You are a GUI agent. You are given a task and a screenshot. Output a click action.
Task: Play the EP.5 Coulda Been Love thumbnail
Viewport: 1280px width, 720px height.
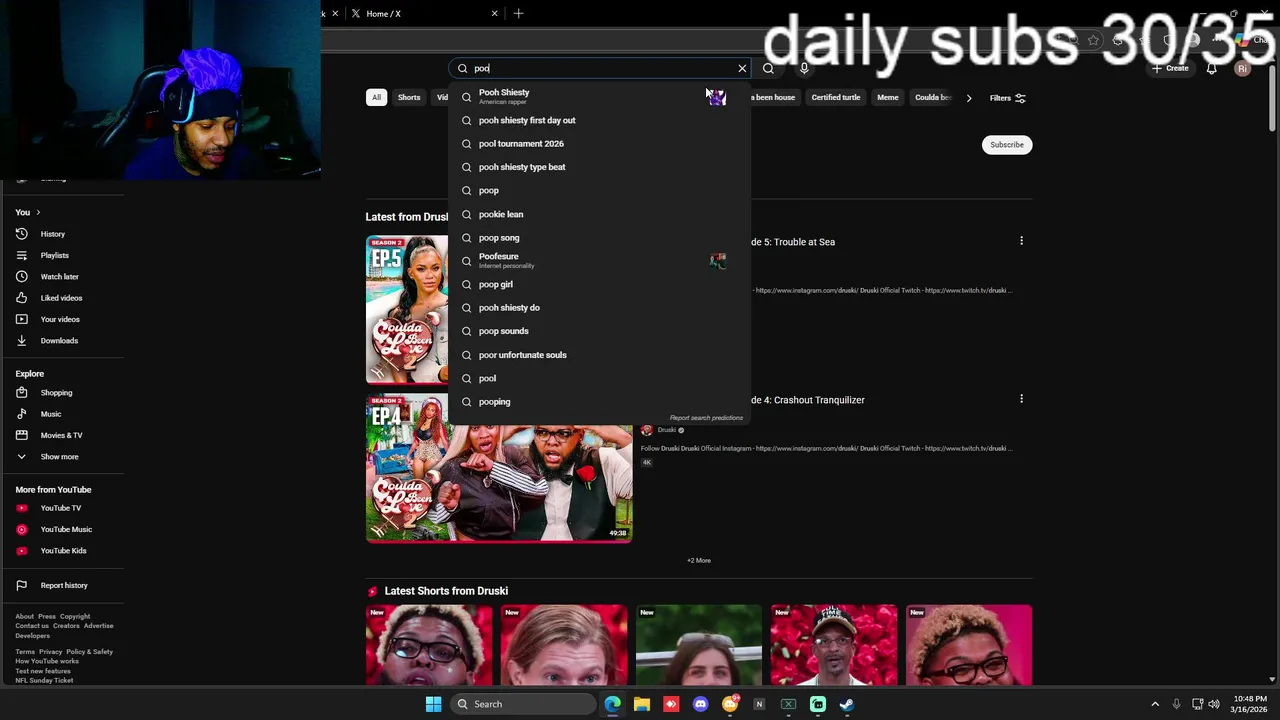(x=407, y=310)
